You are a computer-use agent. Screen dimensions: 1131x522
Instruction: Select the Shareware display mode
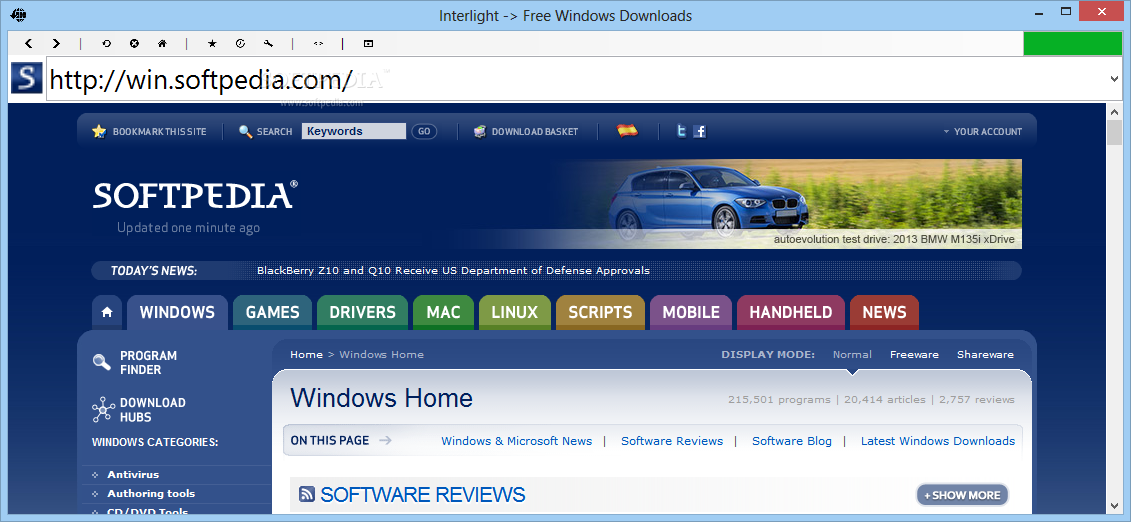coord(985,355)
